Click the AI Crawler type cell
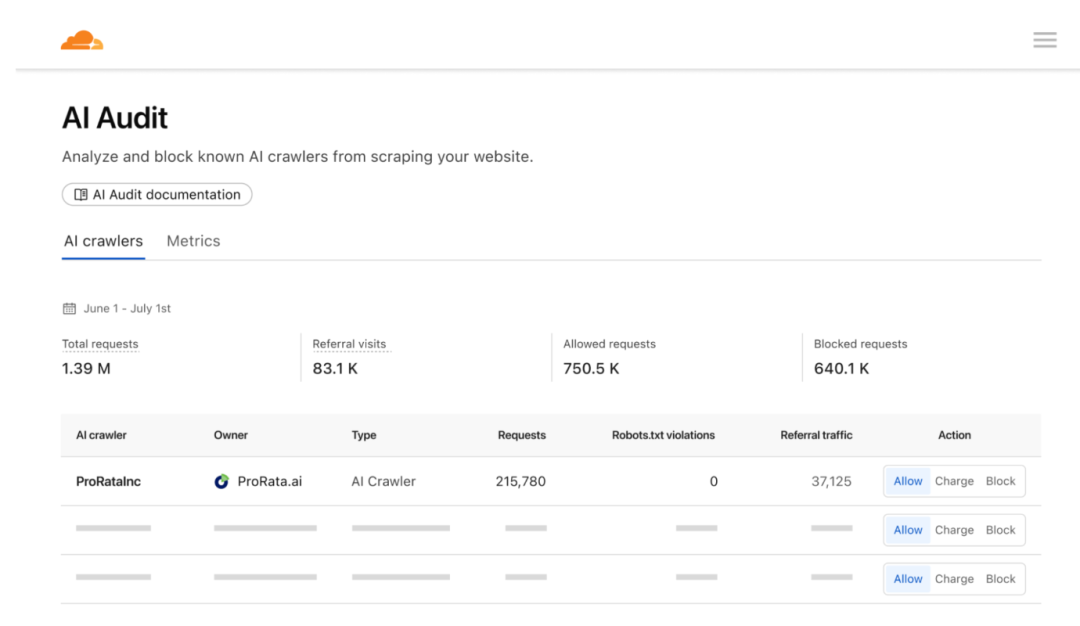1080x626 pixels. (384, 481)
